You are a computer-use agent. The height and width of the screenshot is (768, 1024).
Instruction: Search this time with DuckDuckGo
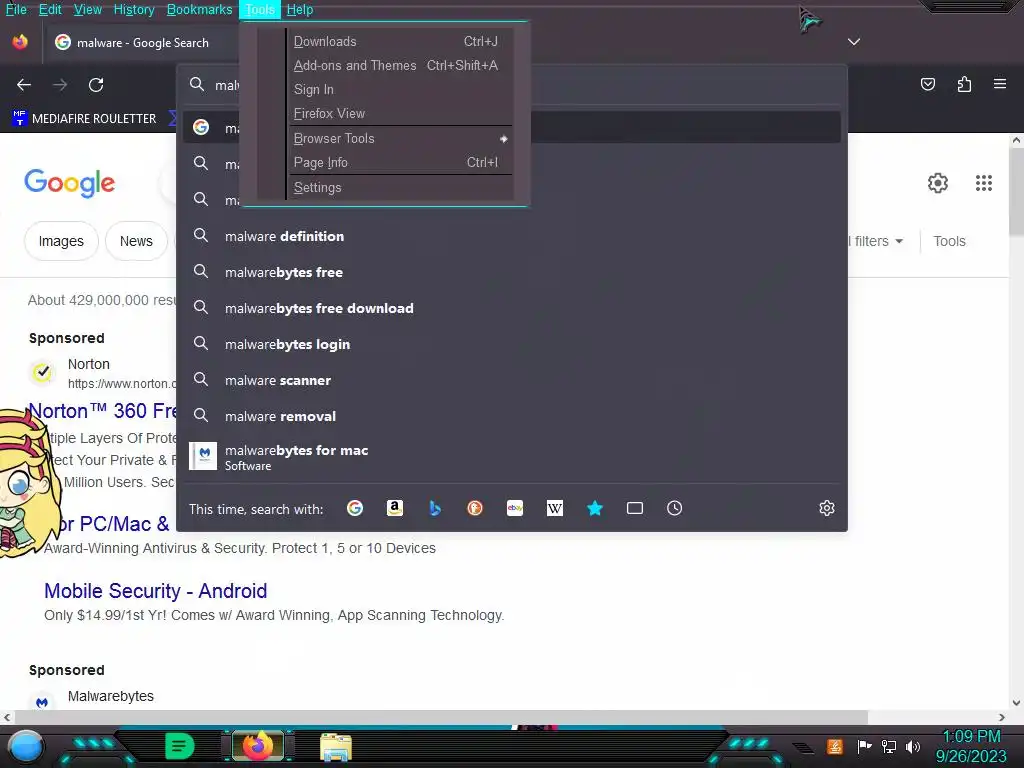coord(475,508)
